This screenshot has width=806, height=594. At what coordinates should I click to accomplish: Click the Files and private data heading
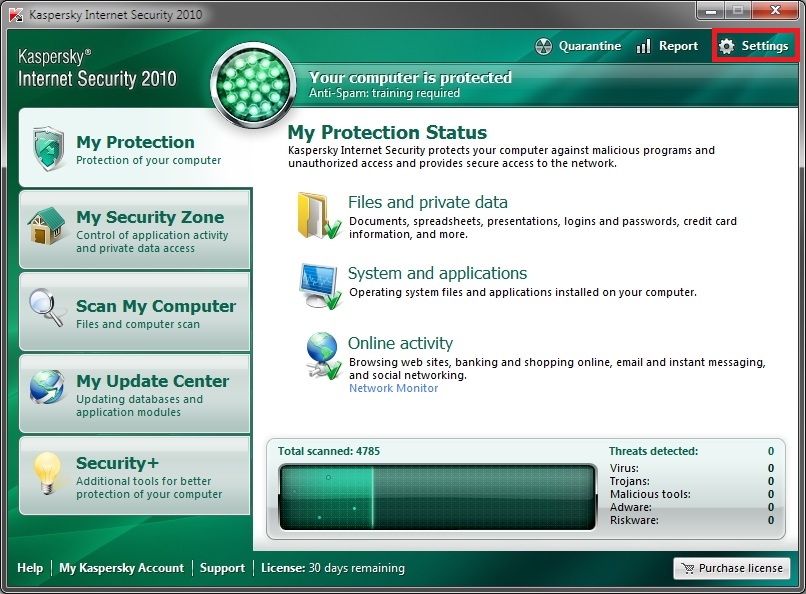click(428, 202)
